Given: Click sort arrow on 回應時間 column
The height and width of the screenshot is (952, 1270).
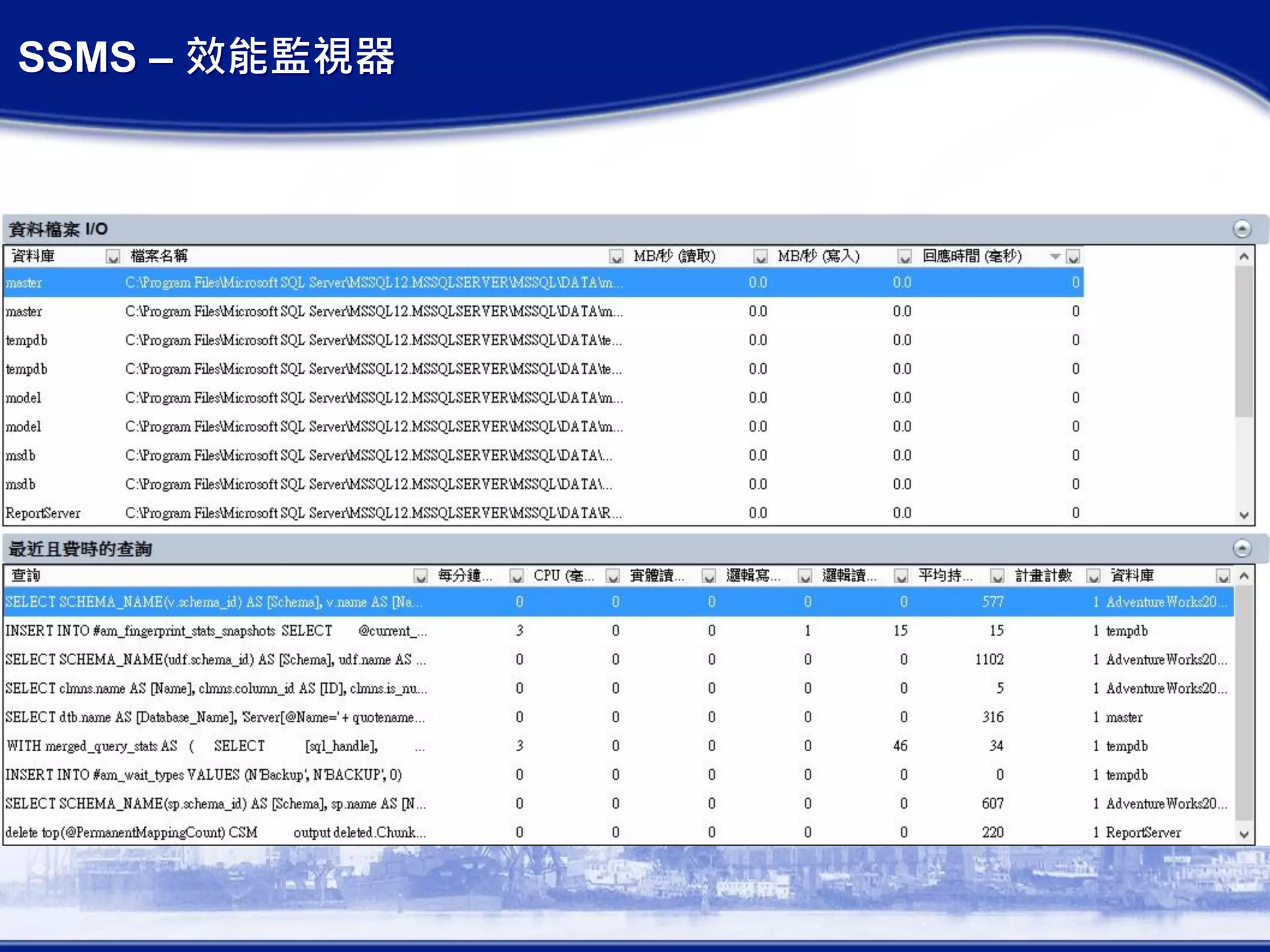Looking at the screenshot, I should click(x=1055, y=256).
